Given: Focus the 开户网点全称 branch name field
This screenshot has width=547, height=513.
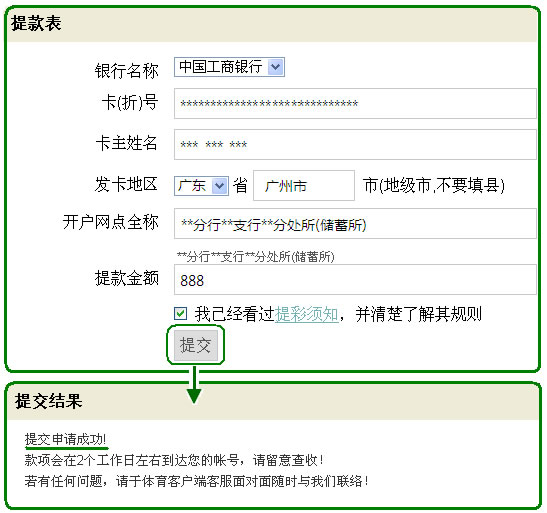Looking at the screenshot, I should coord(355,224).
